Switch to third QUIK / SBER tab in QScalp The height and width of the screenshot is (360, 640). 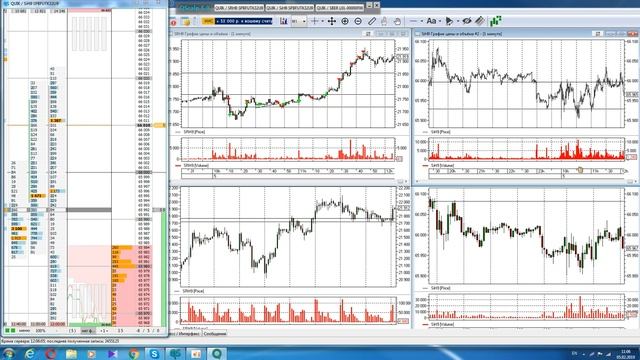pos(340,8)
